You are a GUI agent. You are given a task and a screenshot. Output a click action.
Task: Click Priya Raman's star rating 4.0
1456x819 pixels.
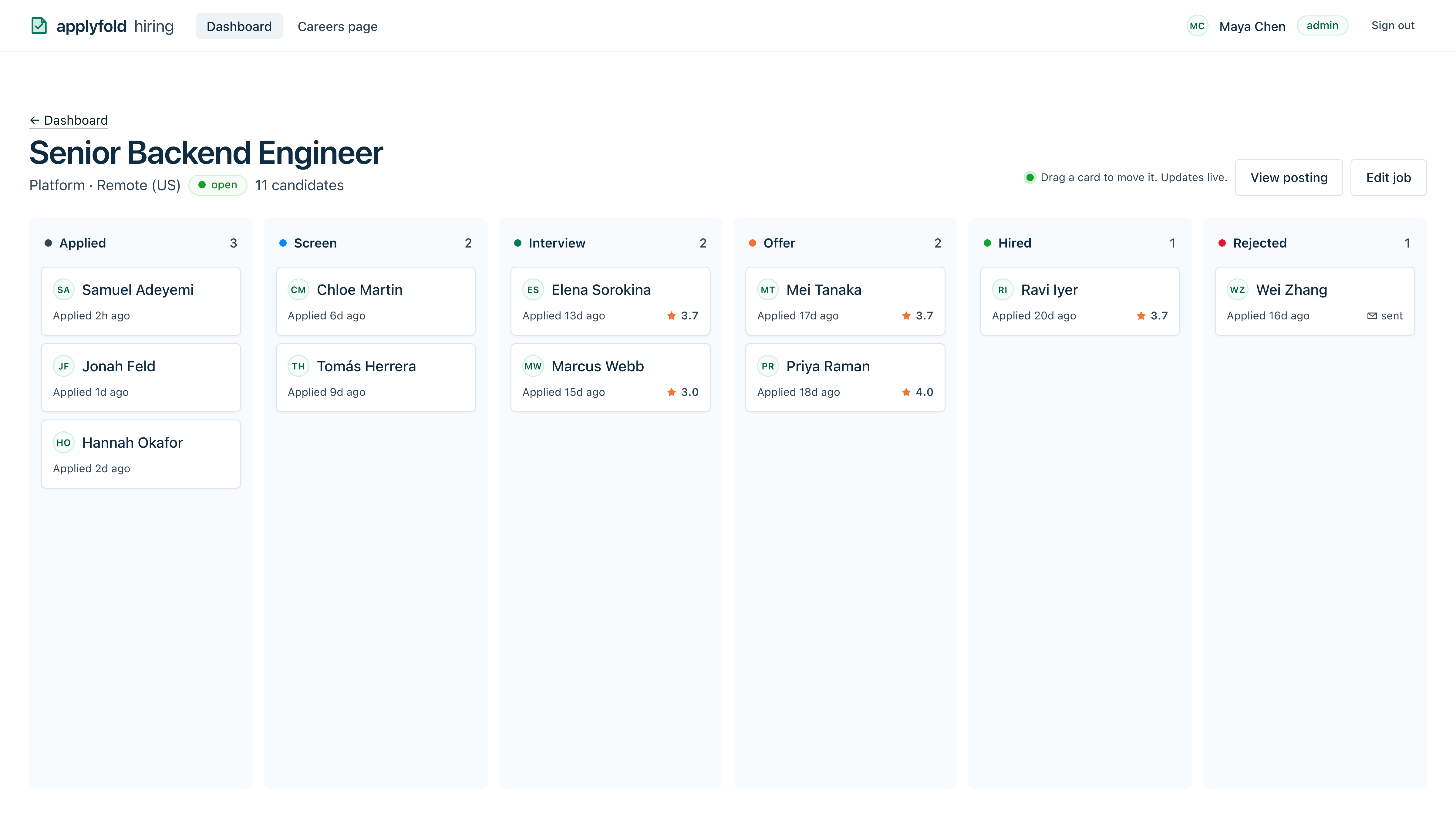point(917,392)
